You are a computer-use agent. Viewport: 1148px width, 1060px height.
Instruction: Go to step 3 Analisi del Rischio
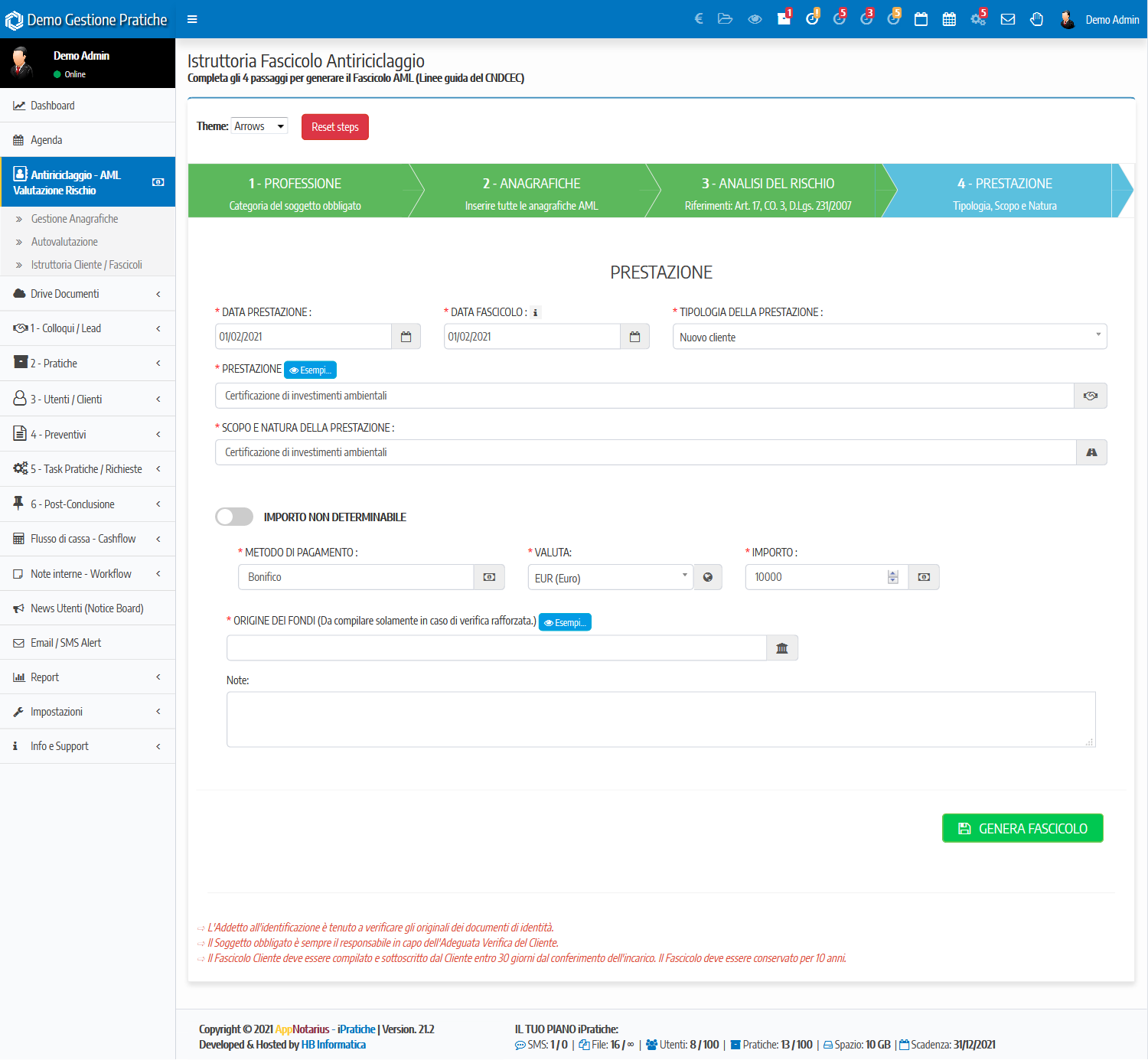[768, 191]
